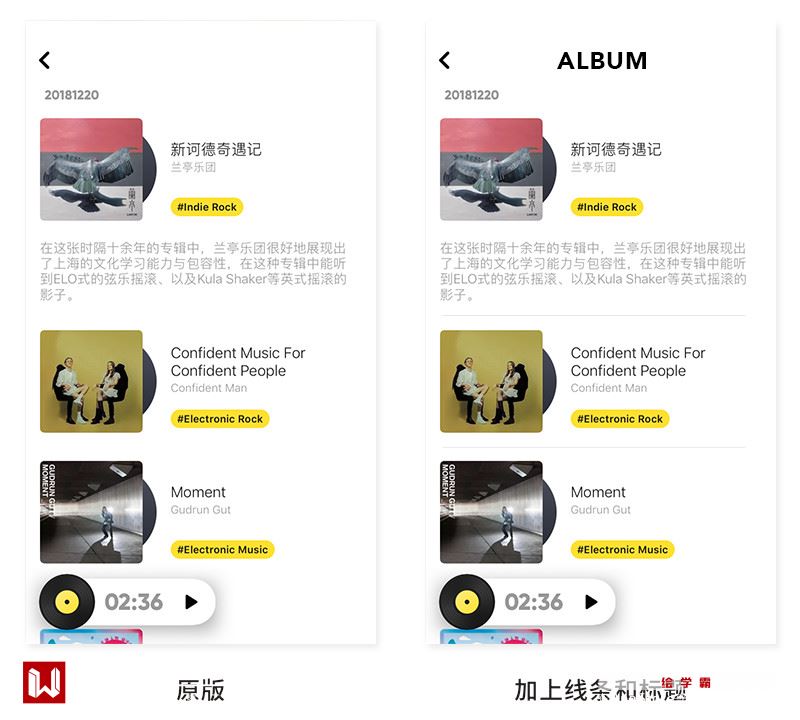Tap 02:36 time display in right player
This screenshot has width=800, height=720.
click(x=534, y=602)
